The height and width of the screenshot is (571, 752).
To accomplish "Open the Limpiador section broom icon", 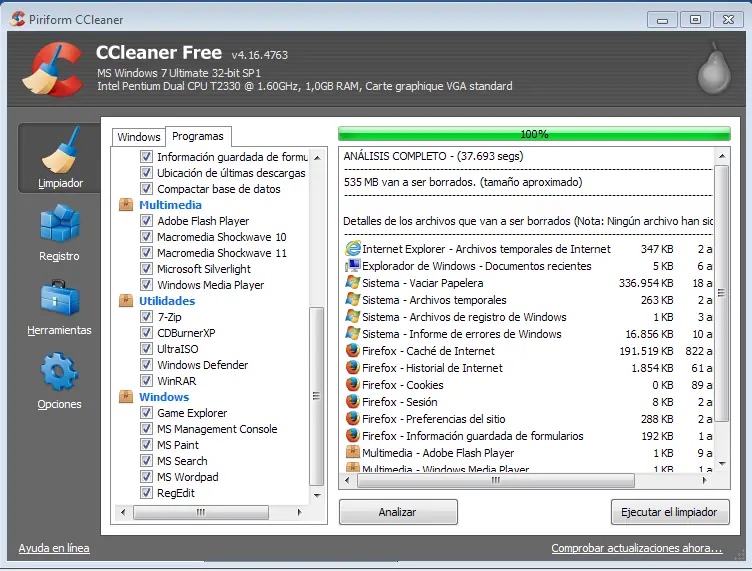I will [60, 150].
